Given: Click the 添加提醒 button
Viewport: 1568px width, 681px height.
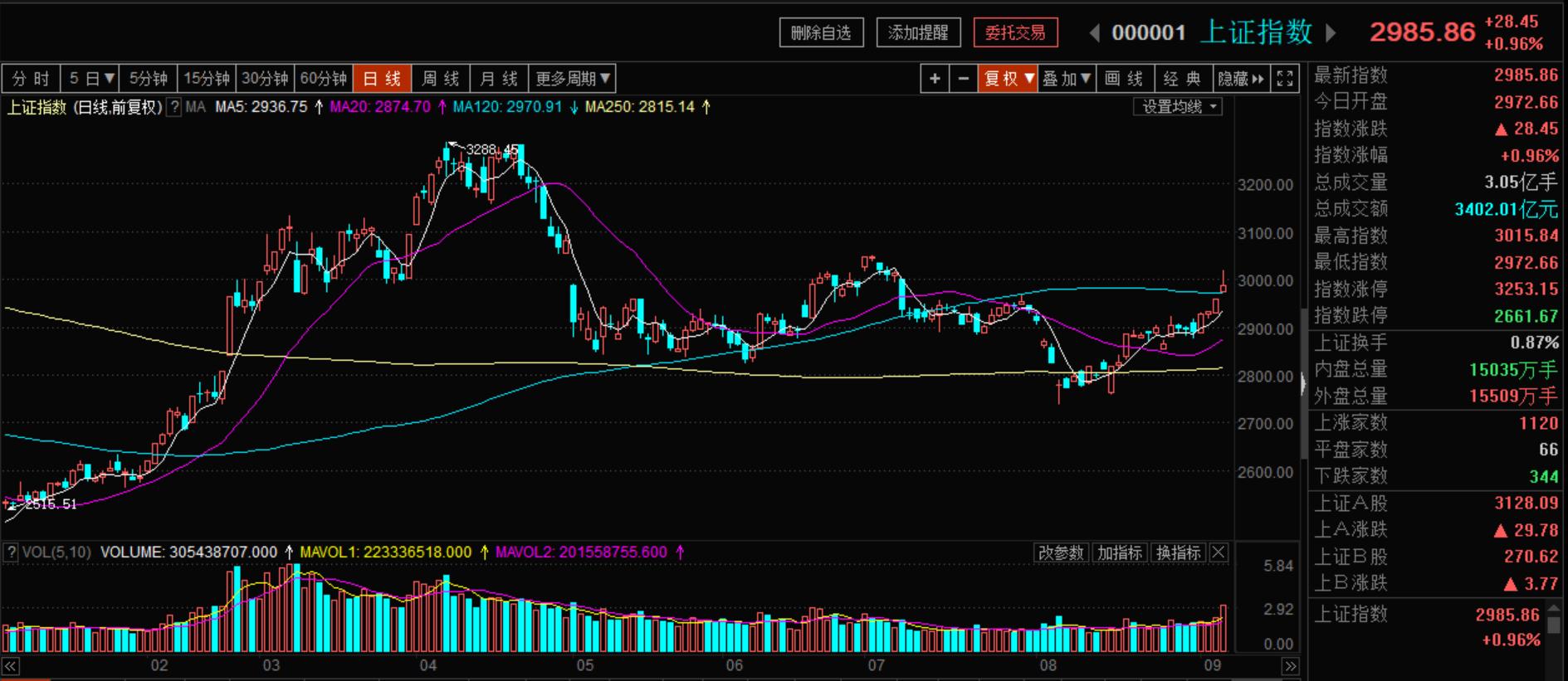Looking at the screenshot, I should [918, 33].
